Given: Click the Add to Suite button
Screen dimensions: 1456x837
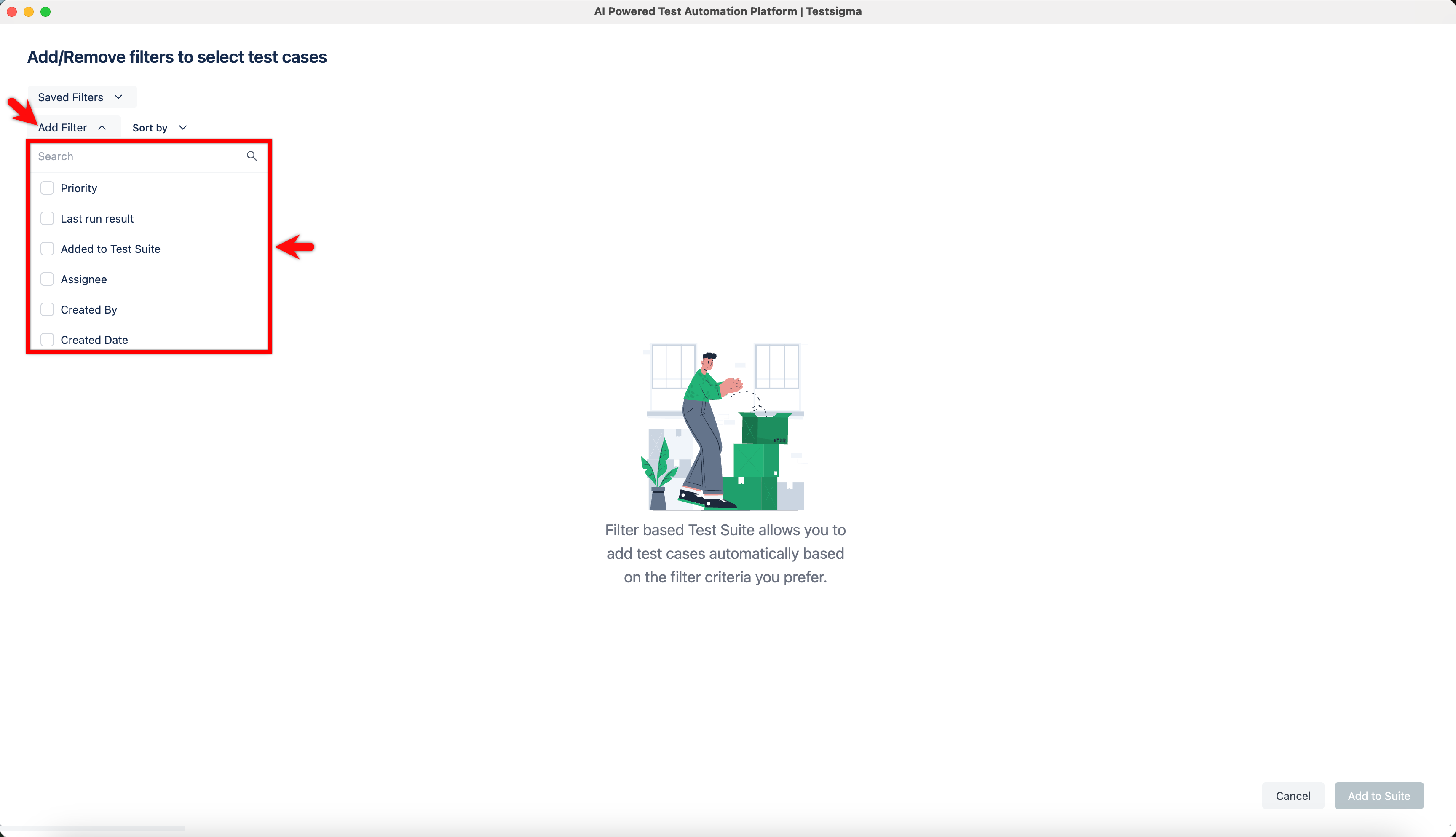Looking at the screenshot, I should pos(1378,796).
